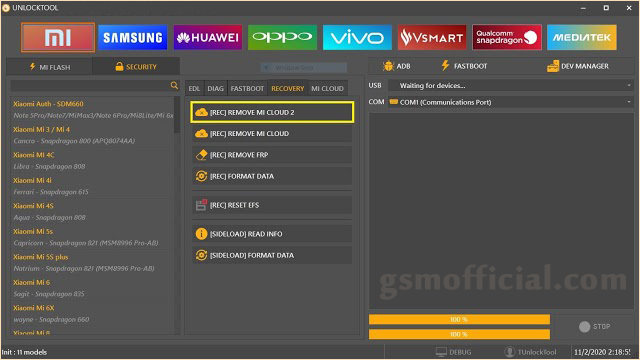The height and width of the screenshot is (360, 640).
Task: Open the Mi Flash tab
Action: coord(49,67)
